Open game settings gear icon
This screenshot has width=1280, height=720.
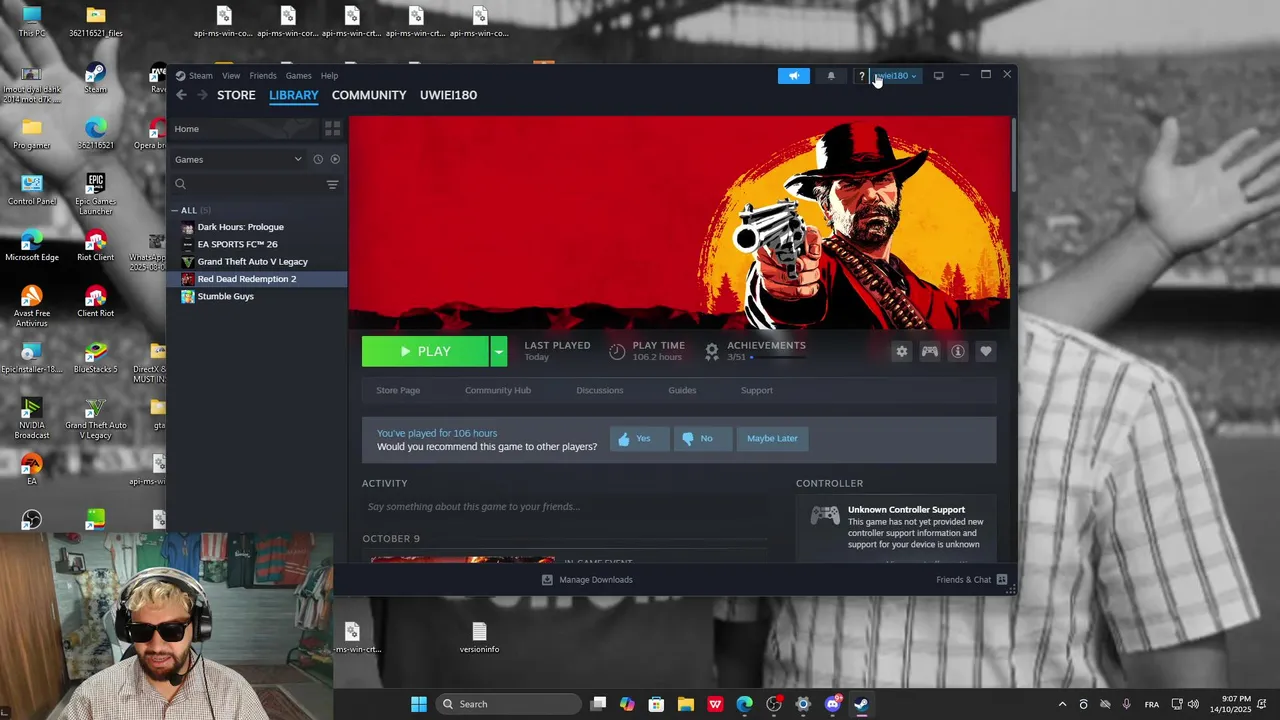(x=902, y=351)
